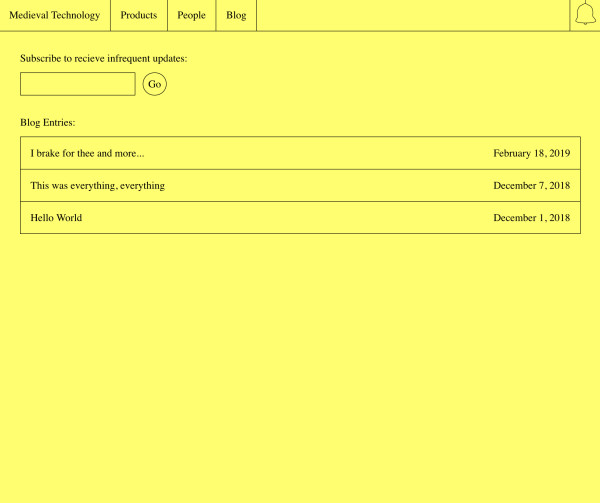600x503 pixels.
Task: Click blank middle area of Hello World row
Action: pyautogui.click(x=290, y=217)
